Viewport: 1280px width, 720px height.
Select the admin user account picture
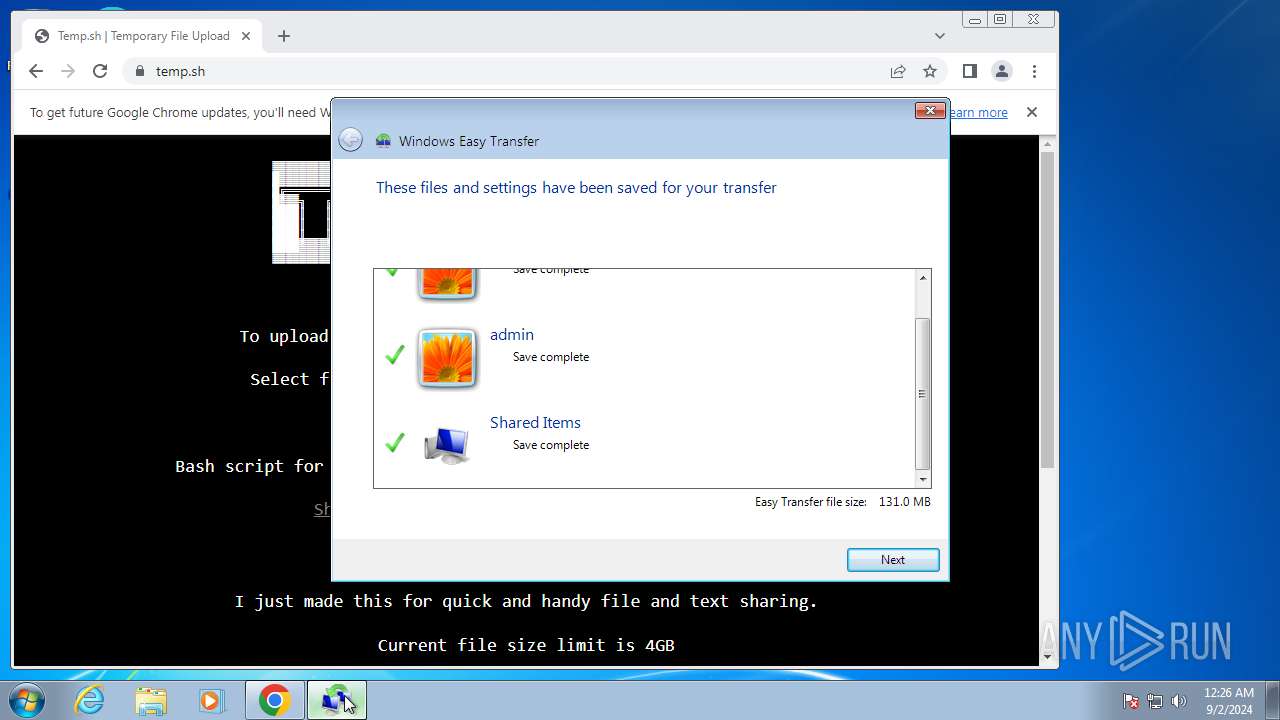click(x=447, y=358)
